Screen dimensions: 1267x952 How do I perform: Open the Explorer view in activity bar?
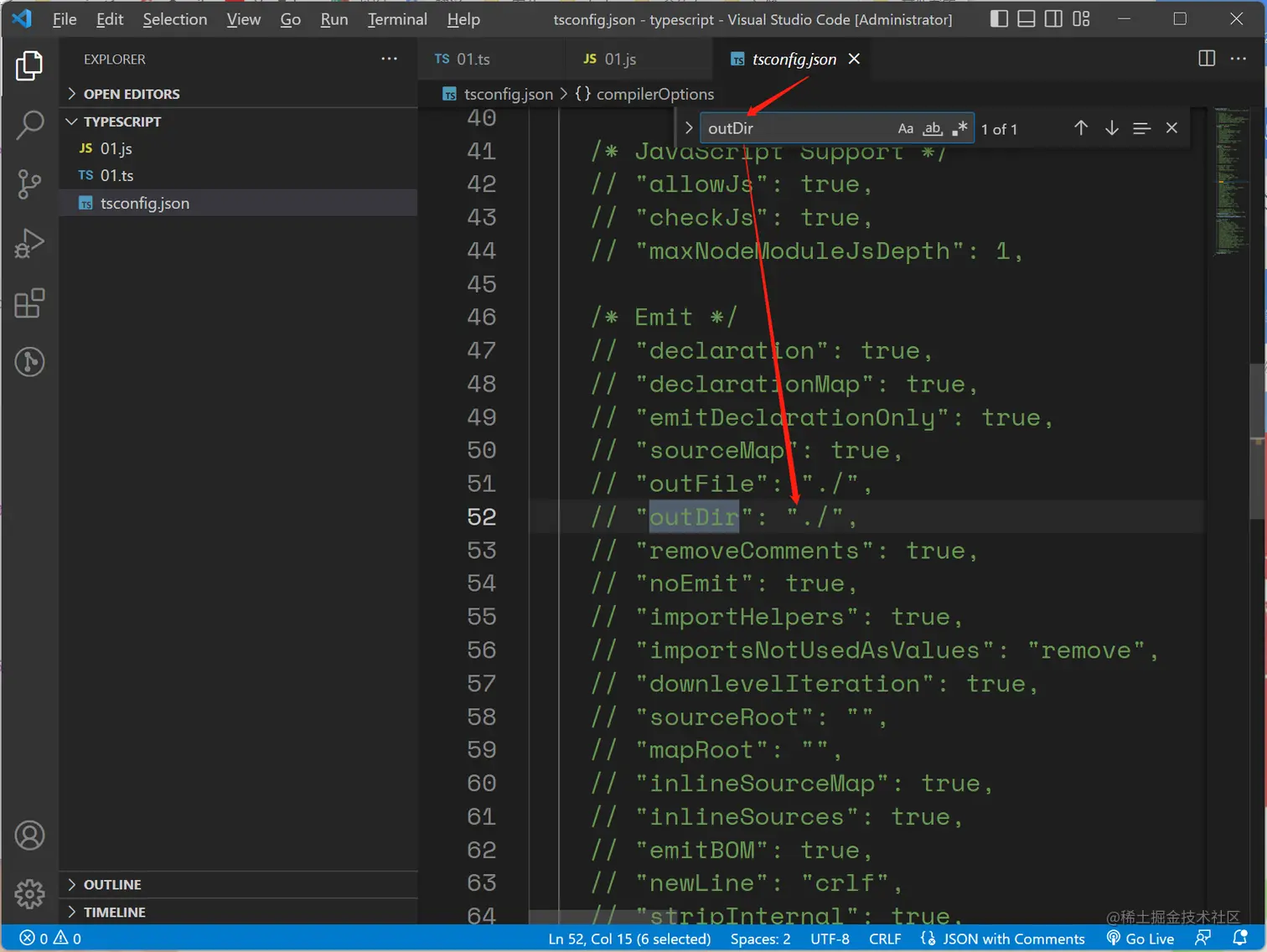[x=29, y=65]
